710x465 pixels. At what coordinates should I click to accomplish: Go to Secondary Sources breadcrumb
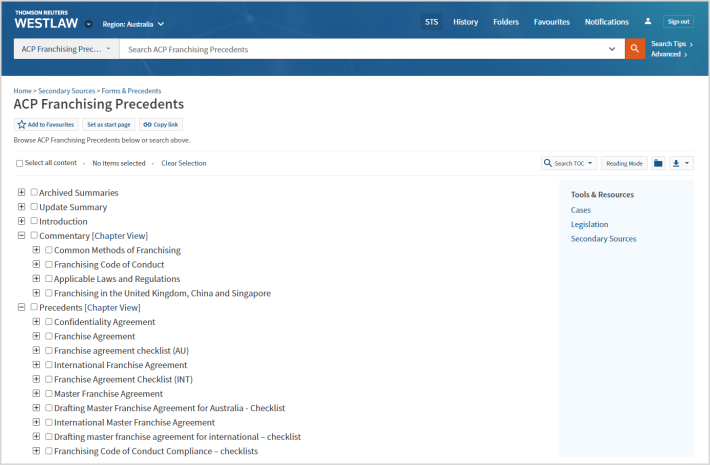[67, 91]
